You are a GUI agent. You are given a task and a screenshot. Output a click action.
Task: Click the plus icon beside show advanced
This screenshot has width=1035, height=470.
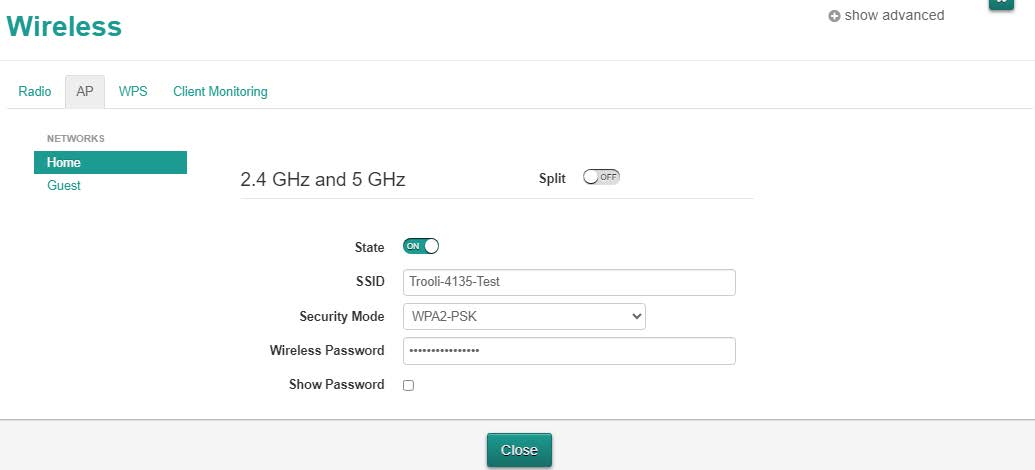pyautogui.click(x=834, y=16)
